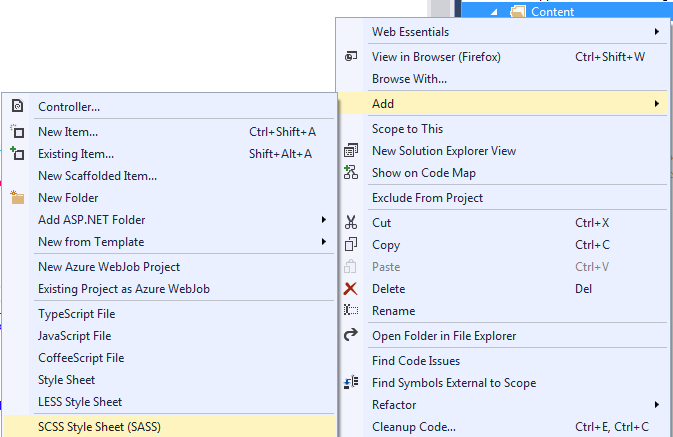The width and height of the screenshot is (673, 437).
Task: Click the Open Folder in File Explorer icon
Action: [x=351, y=336]
